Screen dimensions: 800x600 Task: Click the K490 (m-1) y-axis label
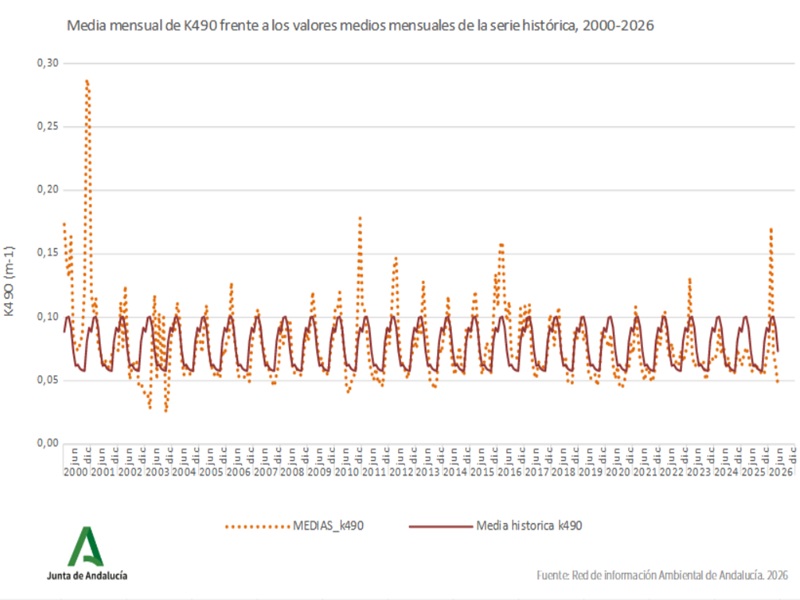[9, 281]
